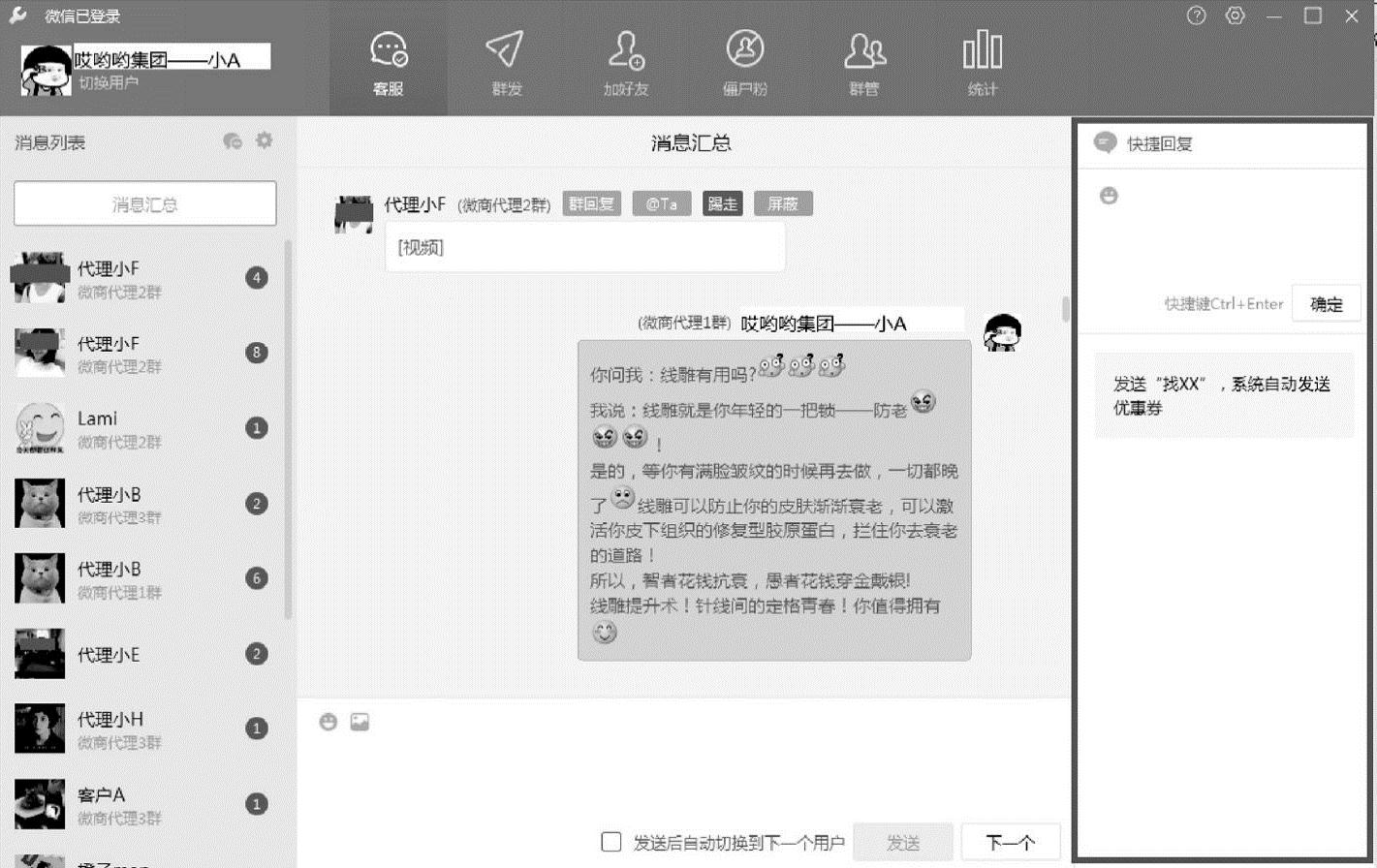Select the 发送"找XX" quick reply entry

click(1224, 396)
